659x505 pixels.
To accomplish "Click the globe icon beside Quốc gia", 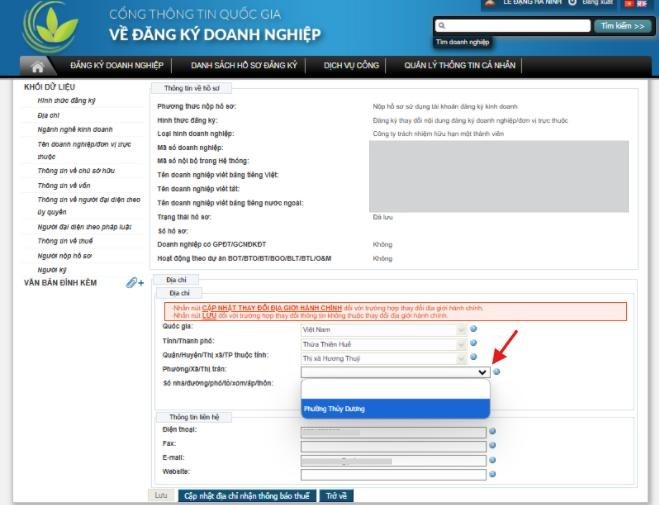I will pos(474,328).
